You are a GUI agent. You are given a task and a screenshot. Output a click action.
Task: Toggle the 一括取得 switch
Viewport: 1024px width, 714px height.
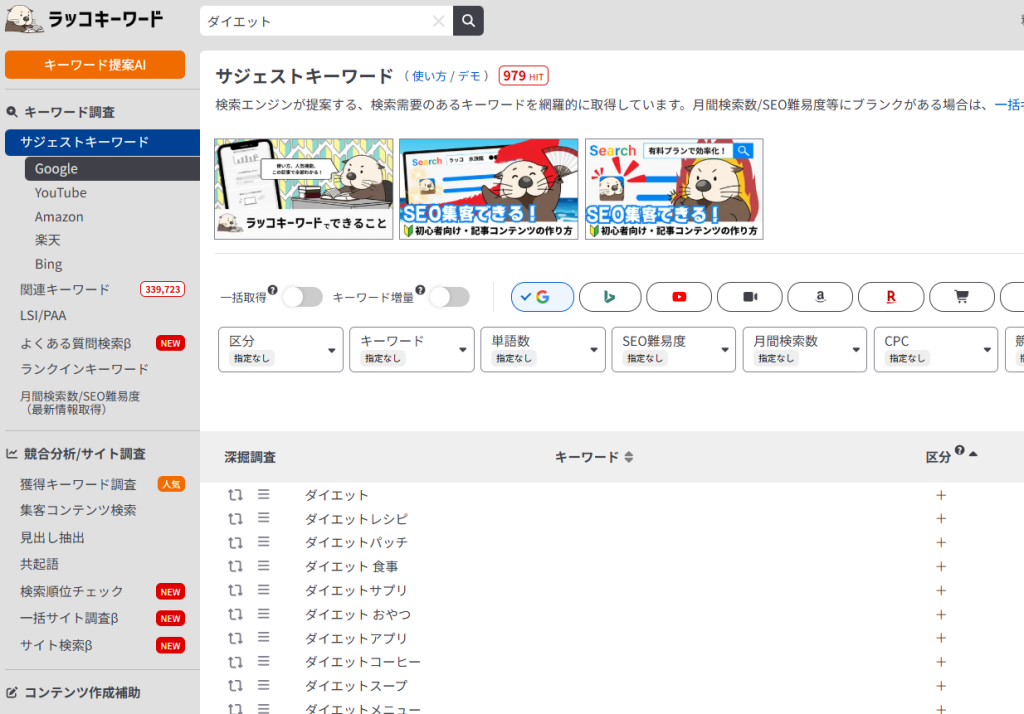[x=302, y=297]
